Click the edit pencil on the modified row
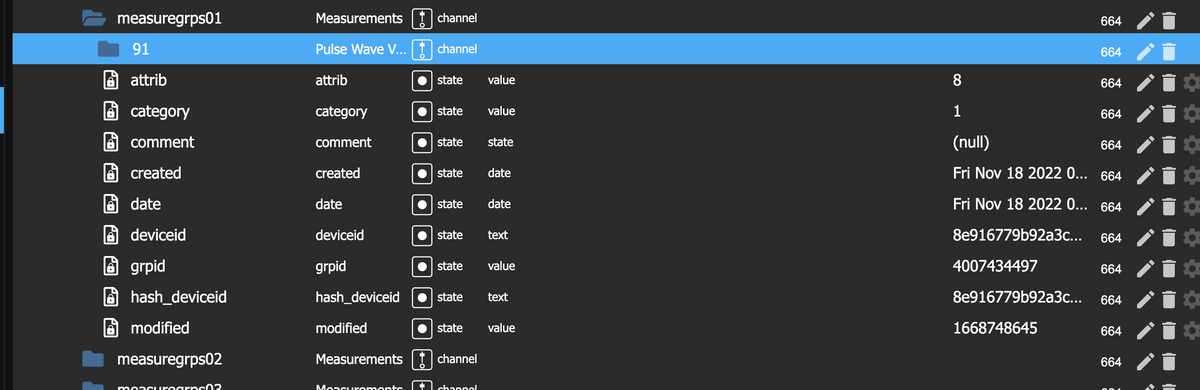The image size is (1200, 390). [1146, 330]
